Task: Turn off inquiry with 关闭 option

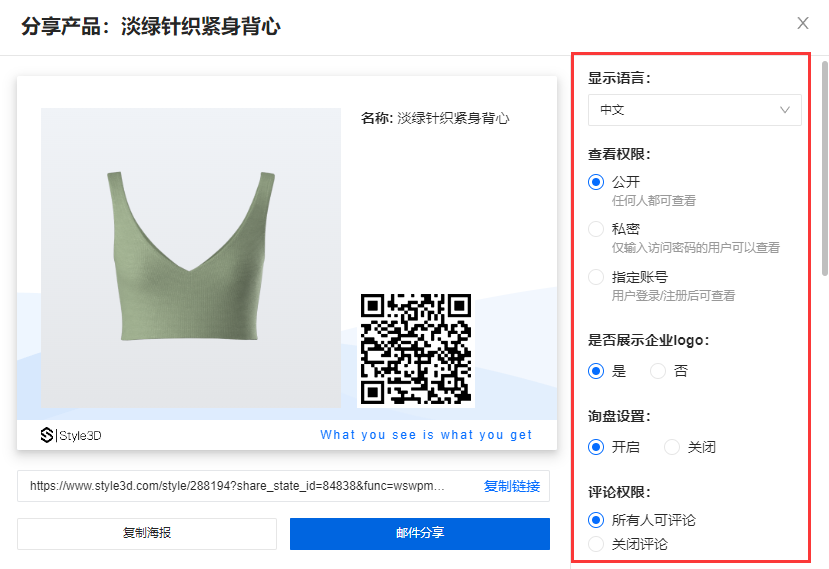Action: (x=672, y=447)
